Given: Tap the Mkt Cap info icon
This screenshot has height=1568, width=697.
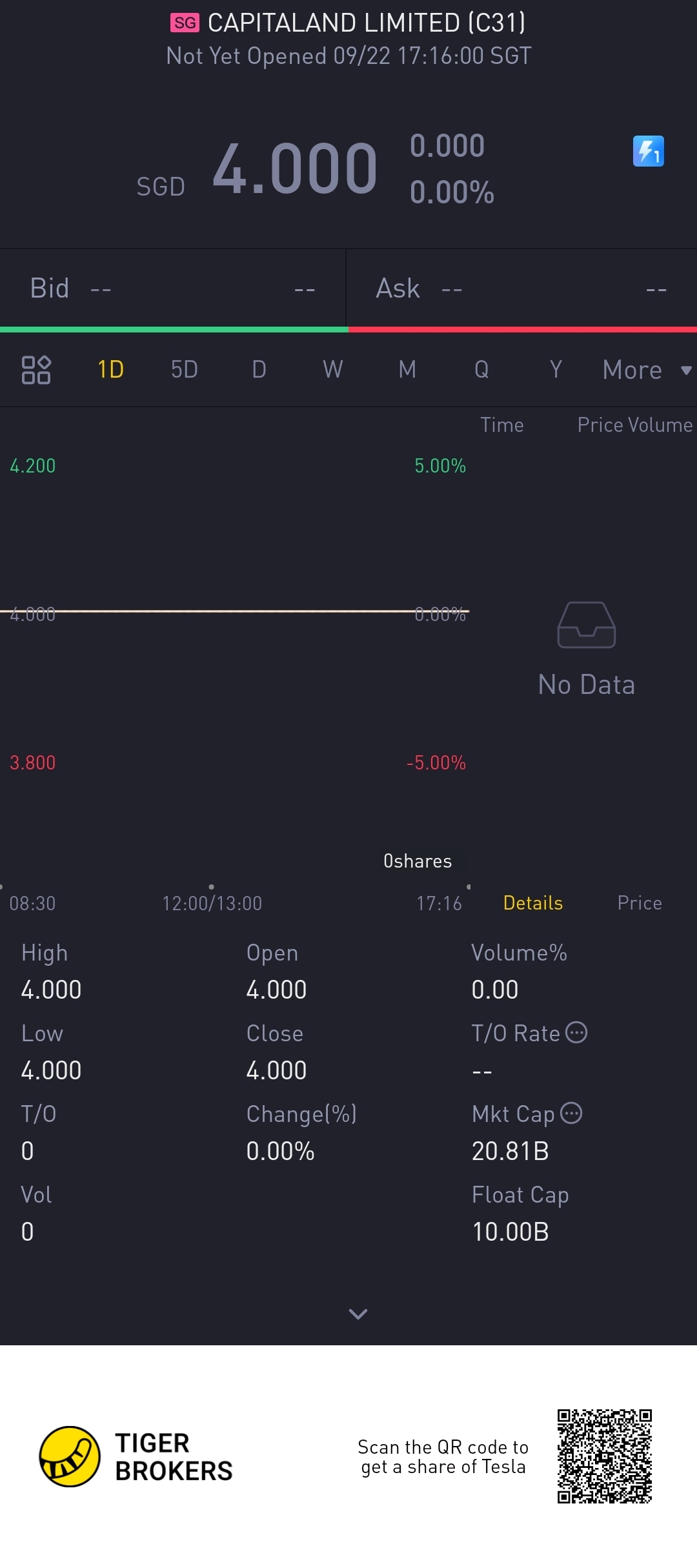Looking at the screenshot, I should (571, 1113).
